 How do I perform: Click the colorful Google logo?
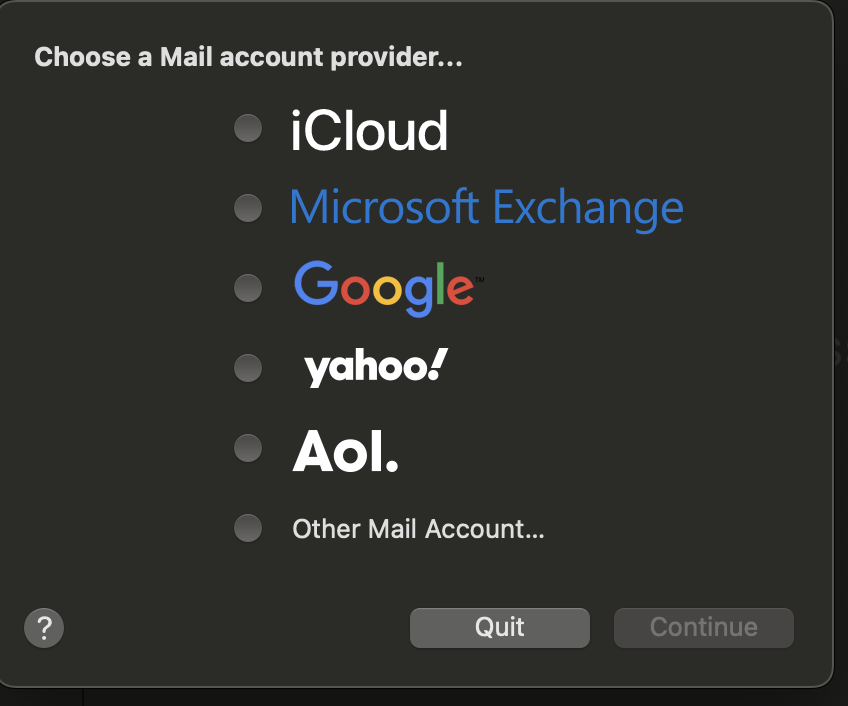pos(384,287)
